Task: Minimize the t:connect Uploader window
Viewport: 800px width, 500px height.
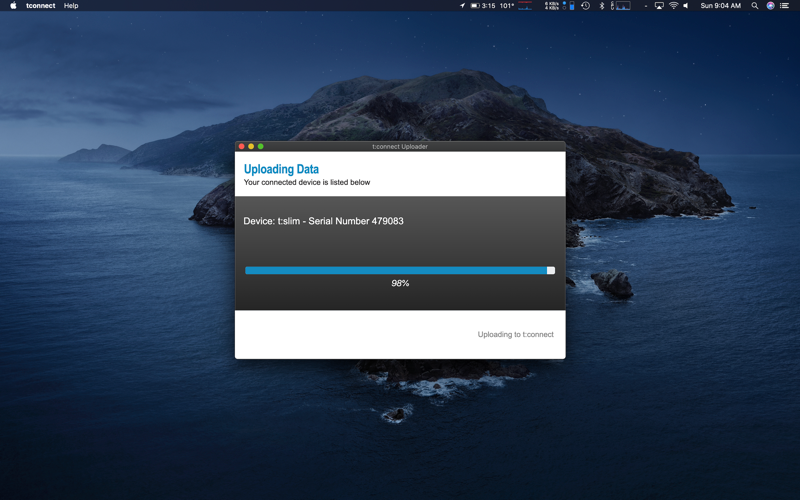Action: point(251,146)
